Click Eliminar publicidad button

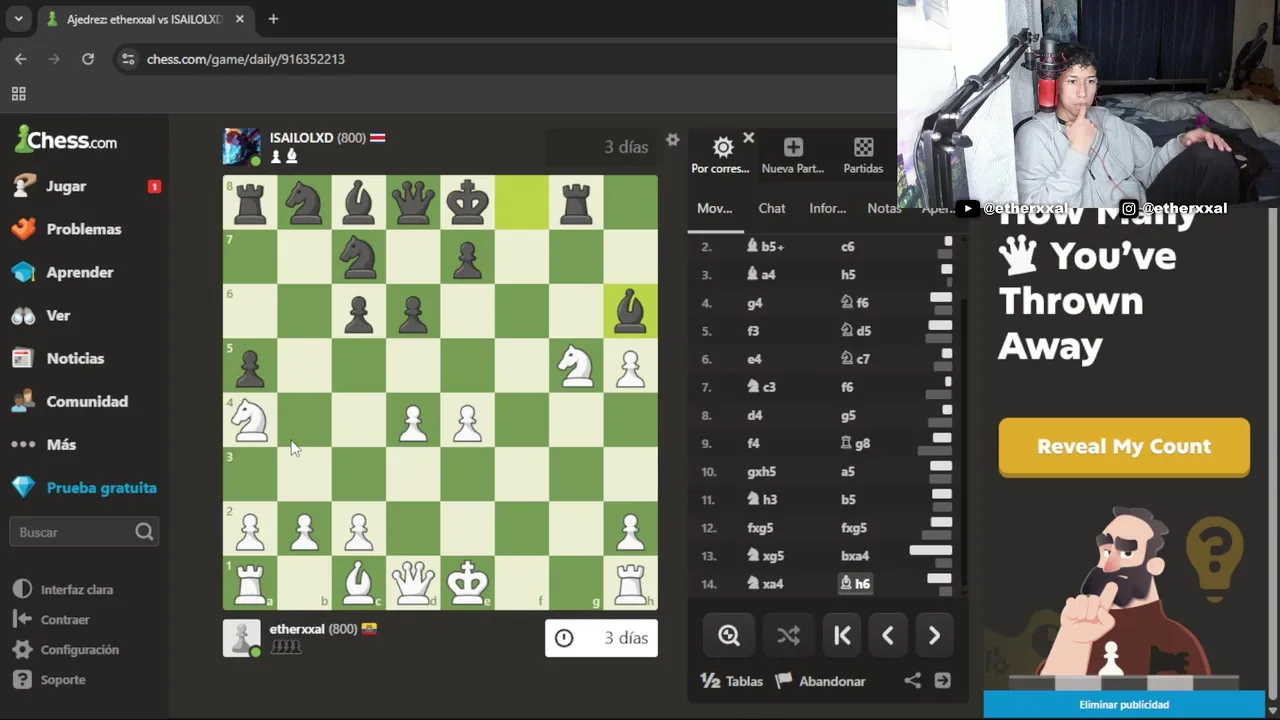click(x=1124, y=705)
